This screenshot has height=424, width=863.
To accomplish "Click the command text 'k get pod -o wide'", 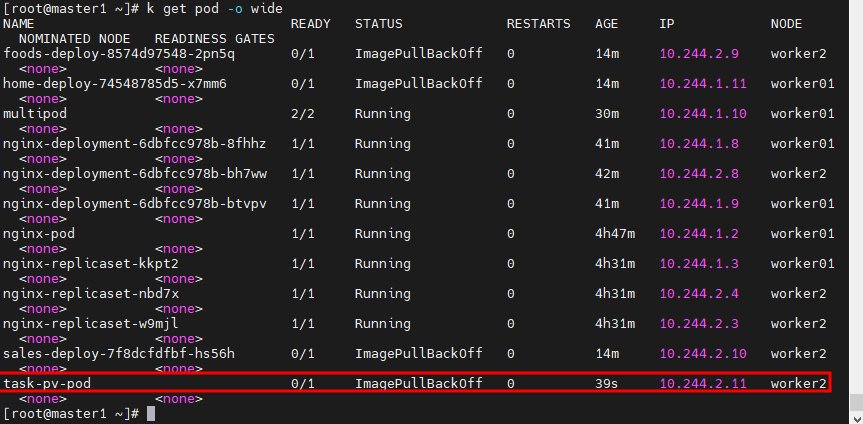I will point(215,8).
